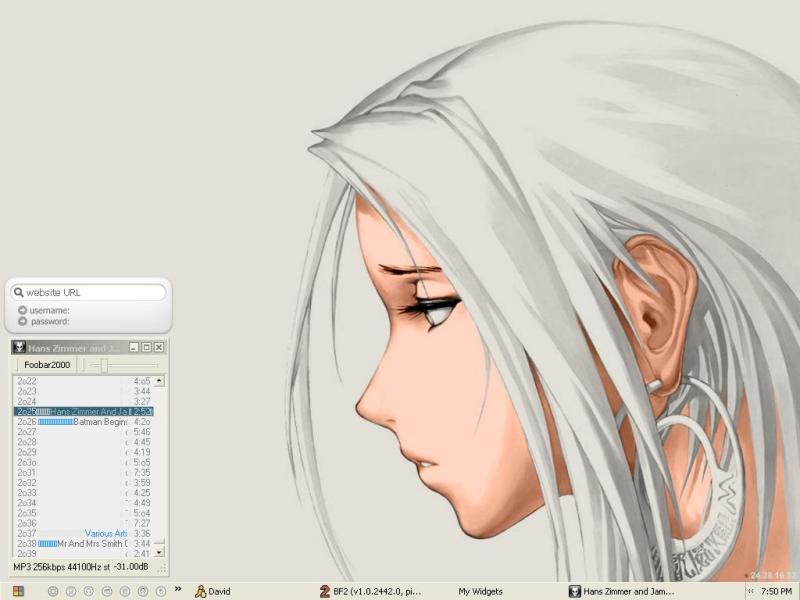The height and width of the screenshot is (600, 800).
Task: Click the seventh round quick-launch icon
Action: (x=161, y=591)
